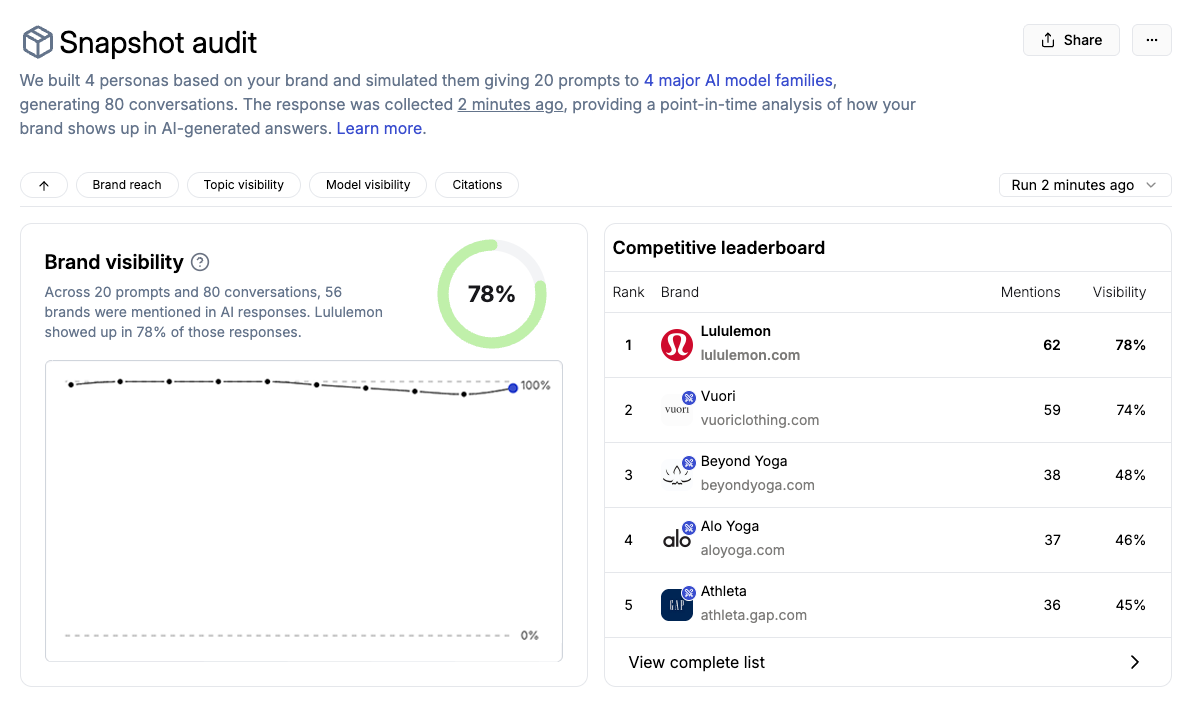Click lululemon.com domain text
The height and width of the screenshot is (714, 1199).
click(750, 355)
